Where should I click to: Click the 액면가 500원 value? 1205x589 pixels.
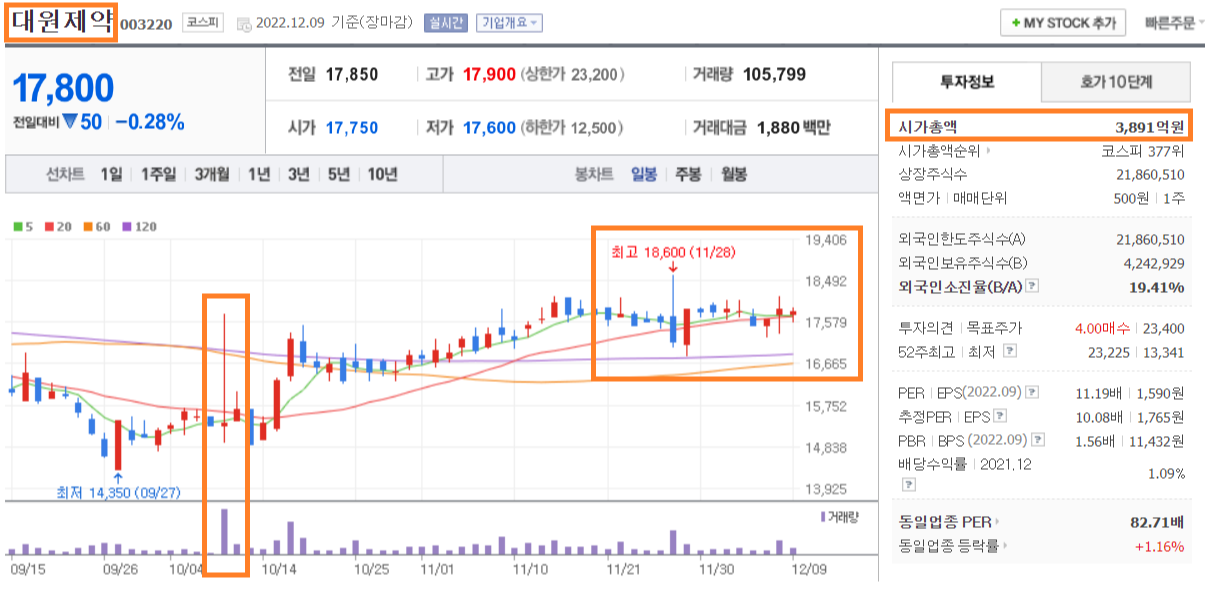point(1131,198)
